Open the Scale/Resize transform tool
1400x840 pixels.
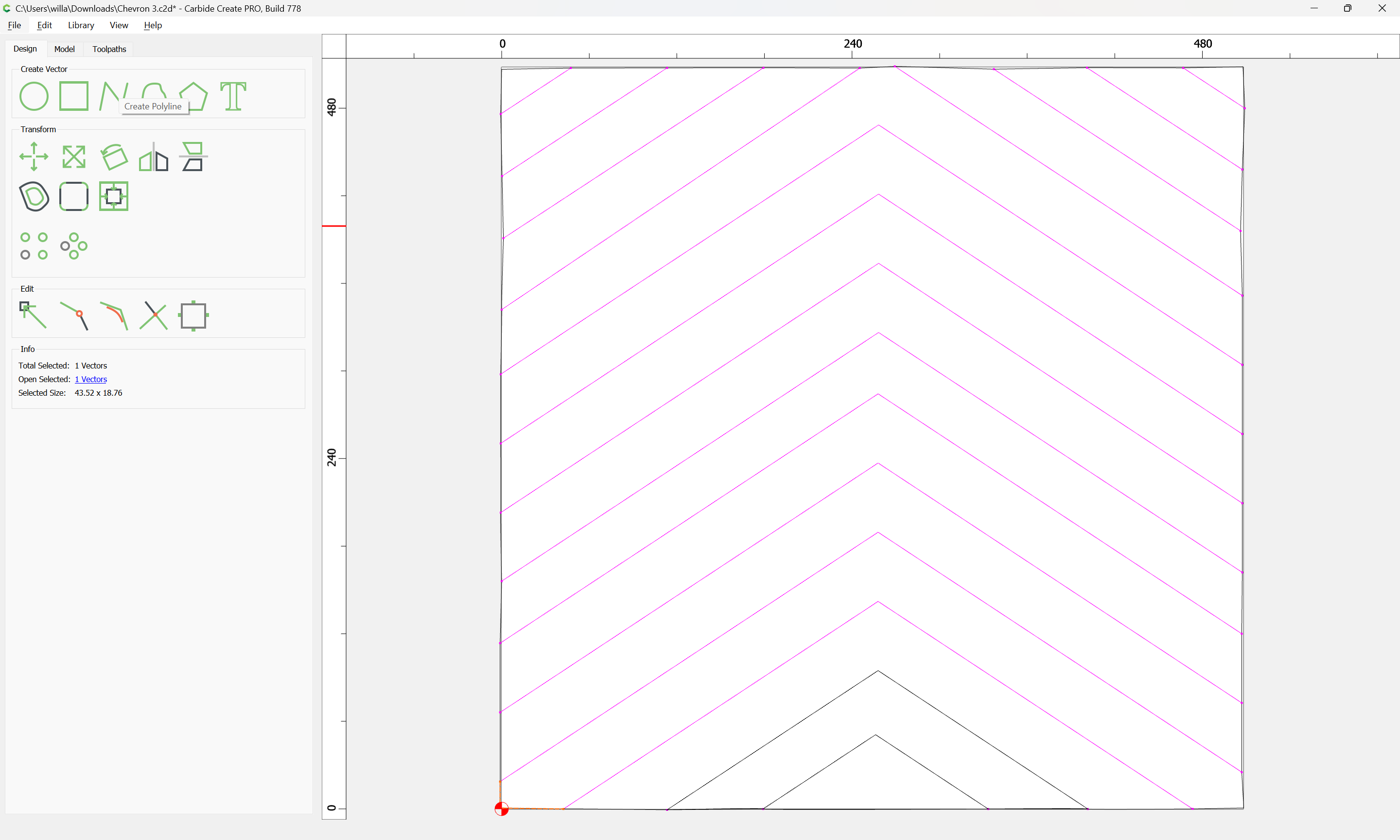[73, 157]
